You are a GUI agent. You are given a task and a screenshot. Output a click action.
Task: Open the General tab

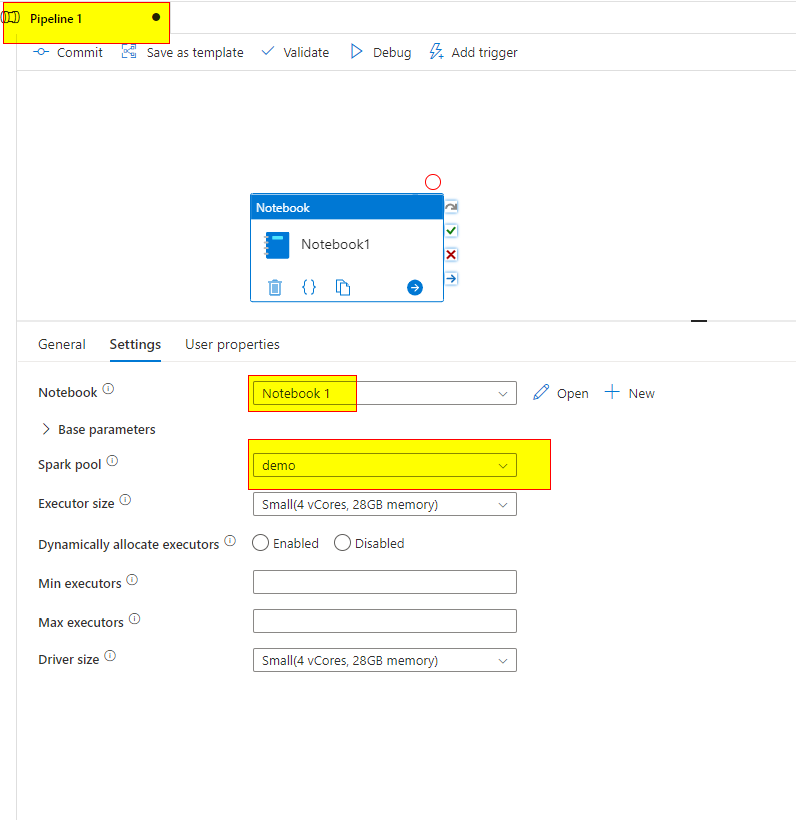click(62, 344)
